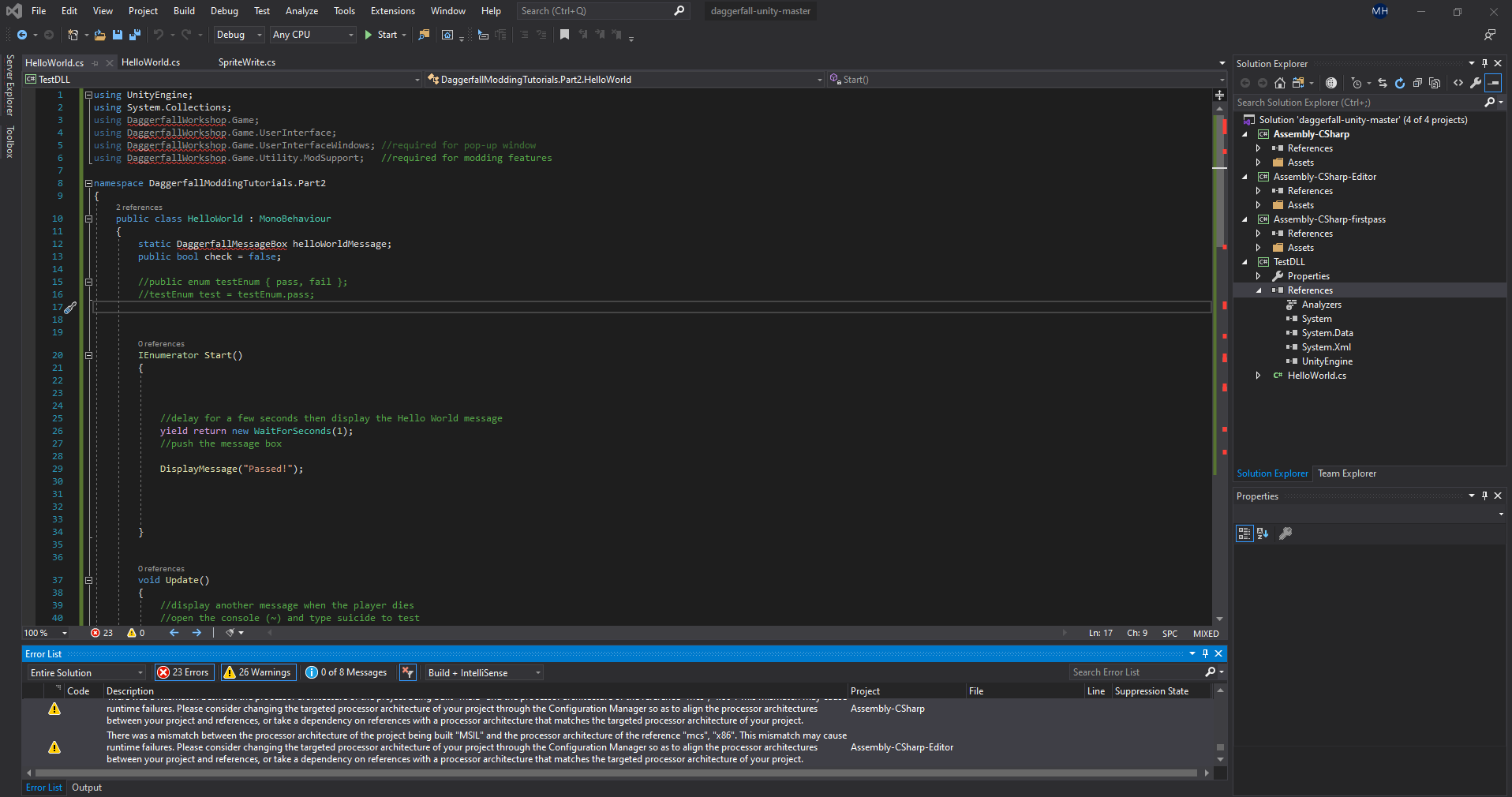
Task: Sync with Active Document in Solution Explorer
Action: click(x=1383, y=83)
